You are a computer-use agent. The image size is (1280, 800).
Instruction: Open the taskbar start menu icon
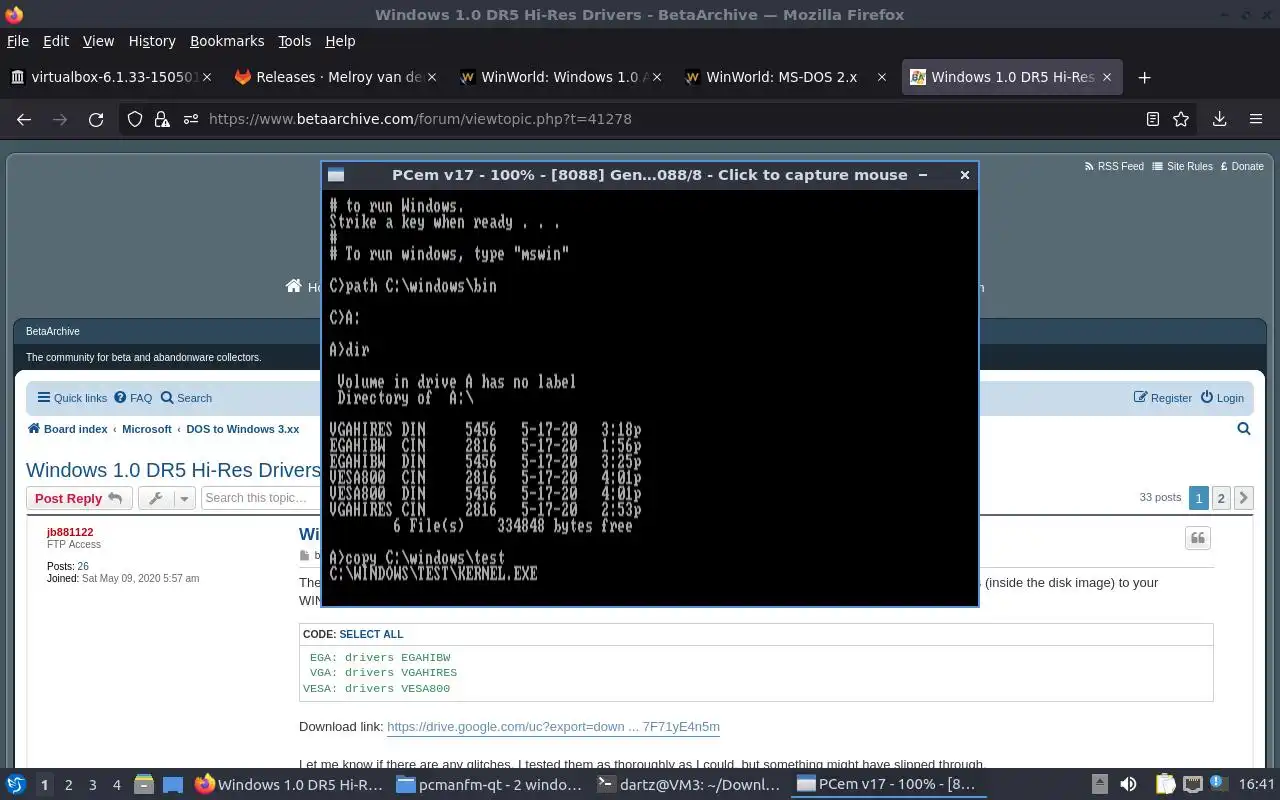coord(16,785)
